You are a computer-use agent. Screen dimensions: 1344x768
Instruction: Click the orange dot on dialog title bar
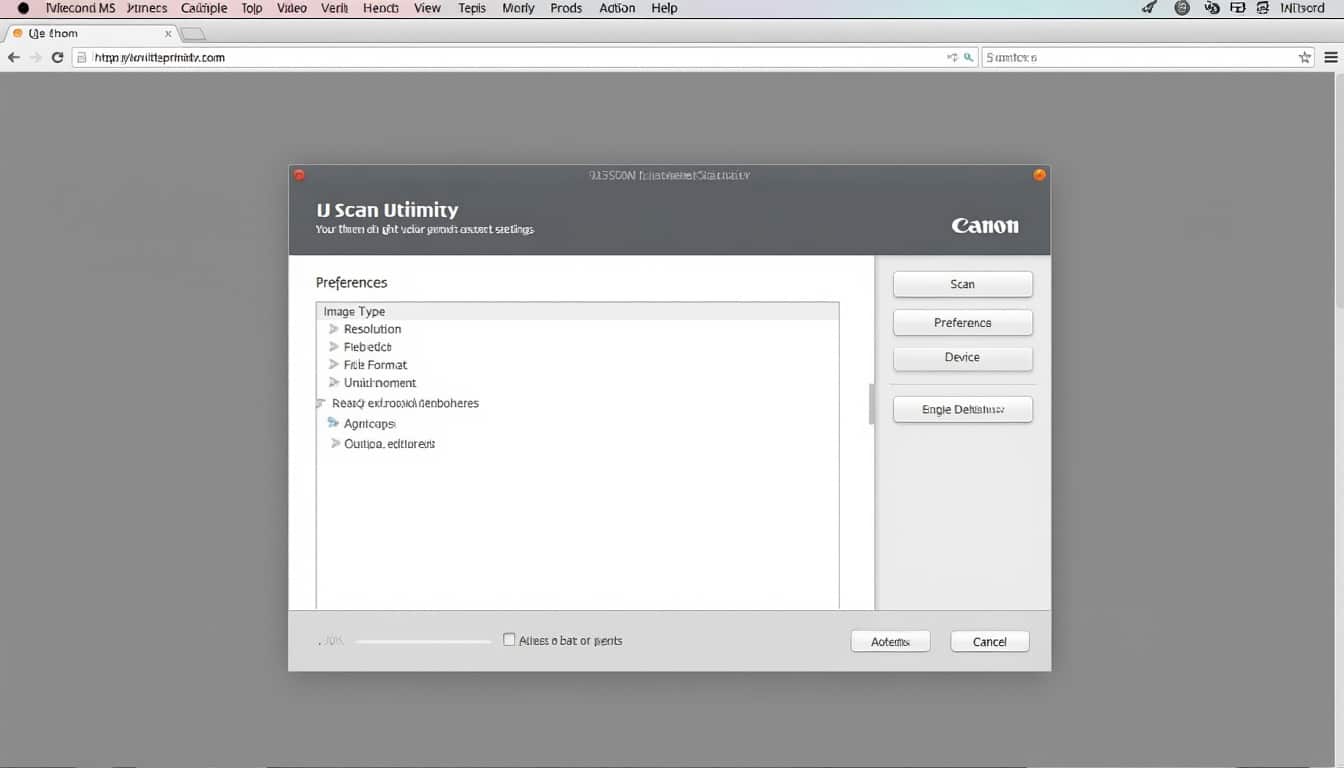[x=1039, y=175]
